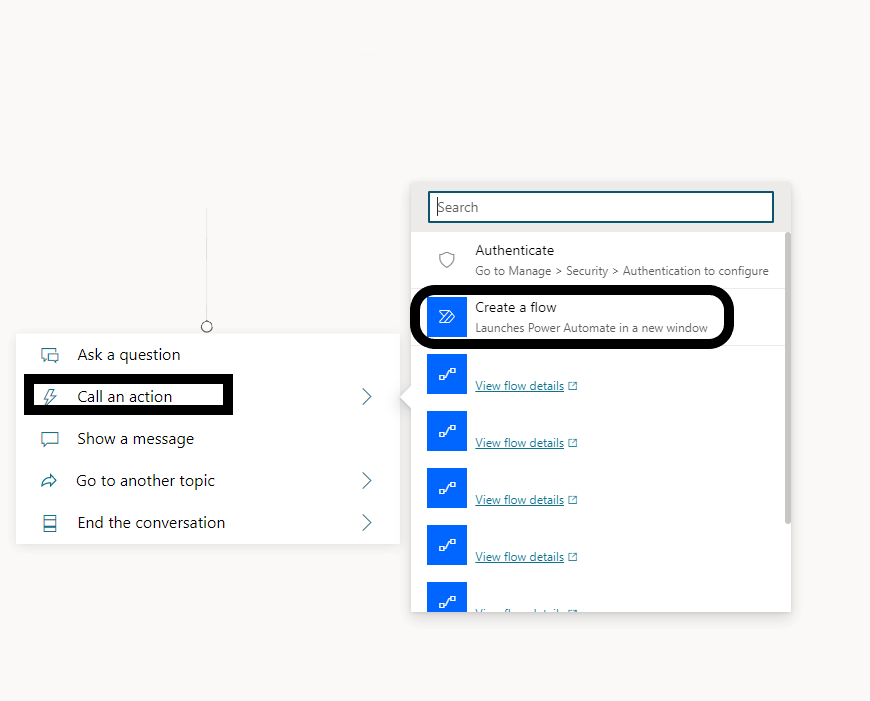
Task: Click the lightning bolt icon for Call an action
Action: [50, 397]
